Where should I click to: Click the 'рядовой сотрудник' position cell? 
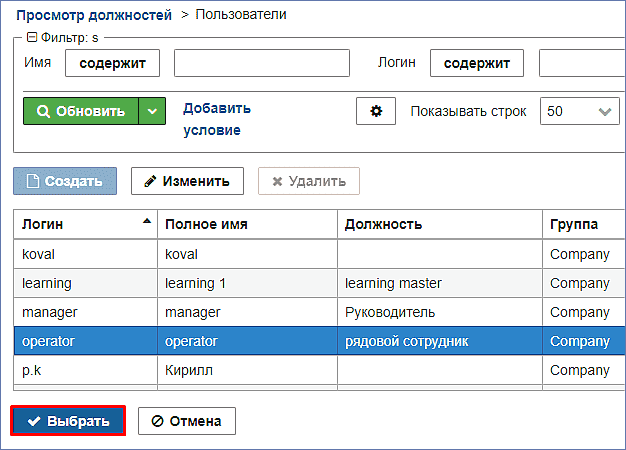click(x=440, y=341)
